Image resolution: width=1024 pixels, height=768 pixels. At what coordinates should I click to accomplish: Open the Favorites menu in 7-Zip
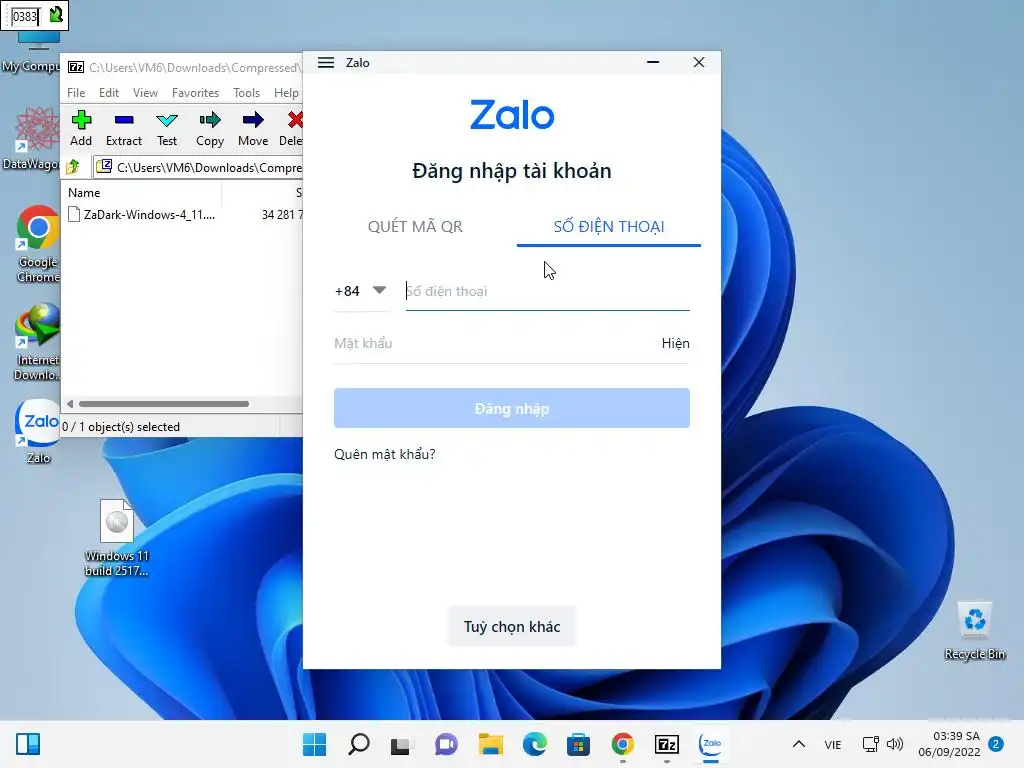[x=195, y=93]
